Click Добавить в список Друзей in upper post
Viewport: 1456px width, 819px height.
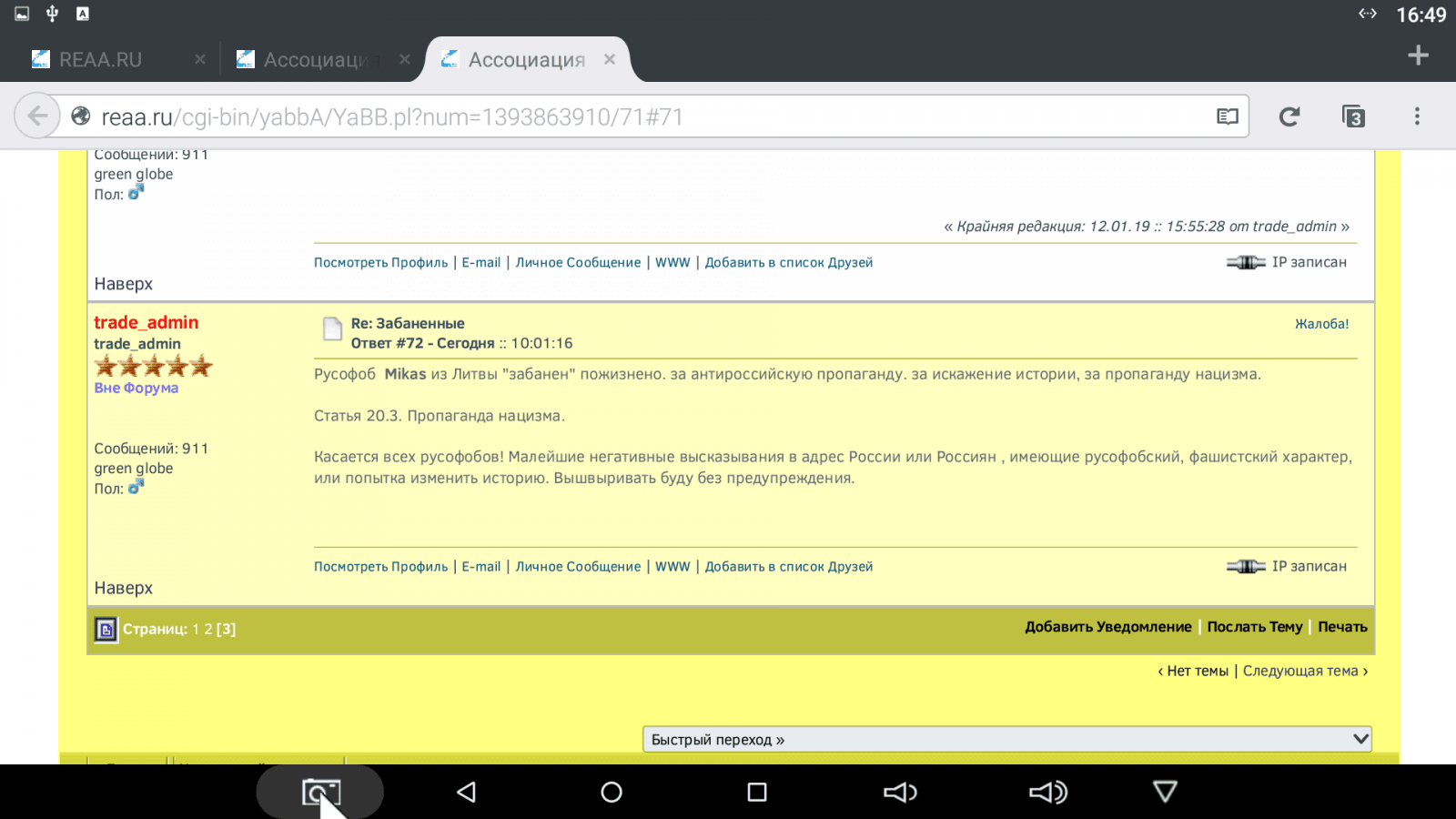[x=788, y=262]
